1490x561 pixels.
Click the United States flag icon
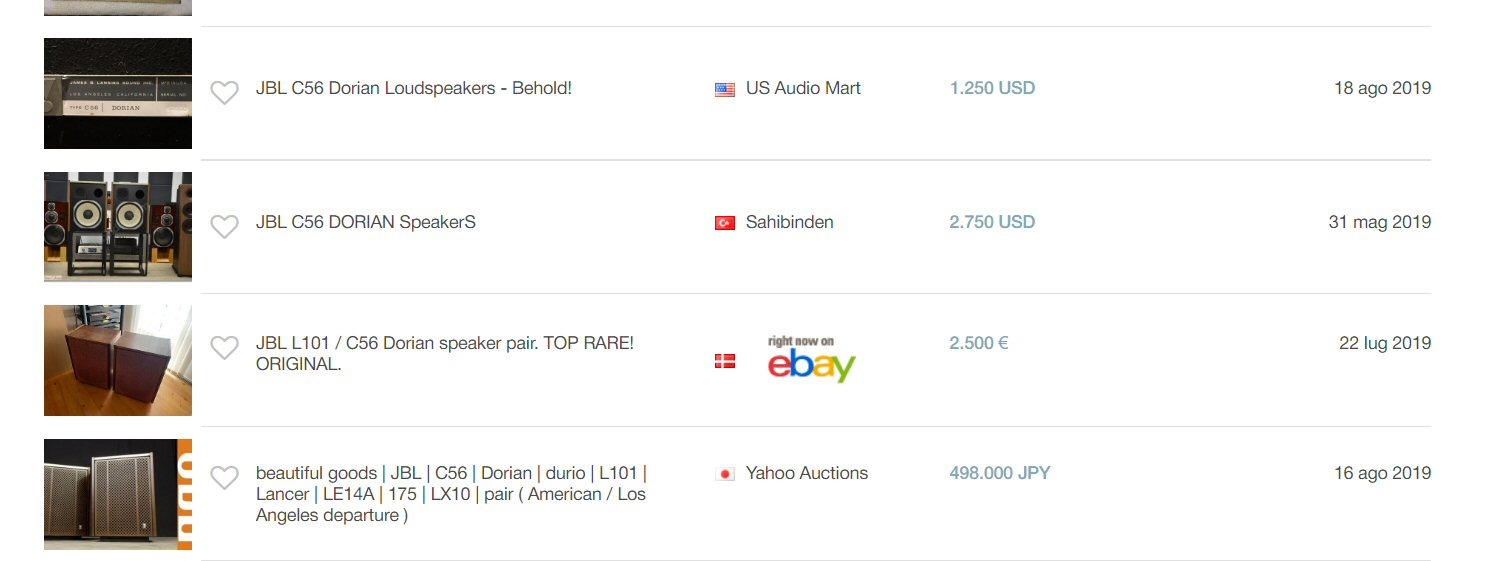(x=725, y=90)
